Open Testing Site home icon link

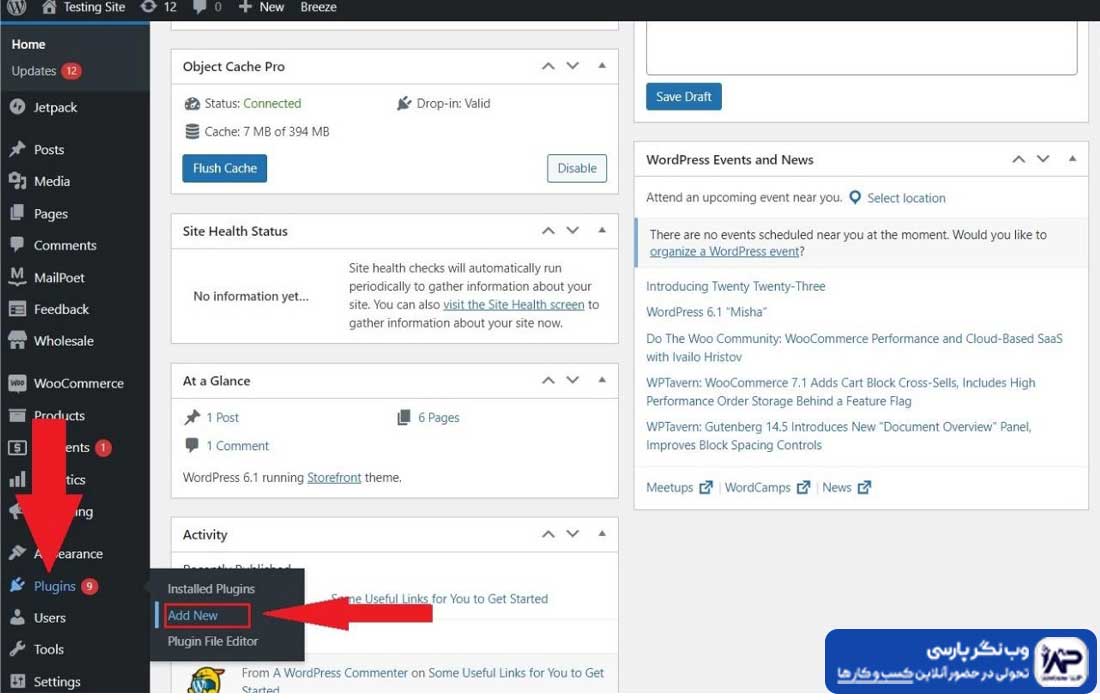coord(83,7)
